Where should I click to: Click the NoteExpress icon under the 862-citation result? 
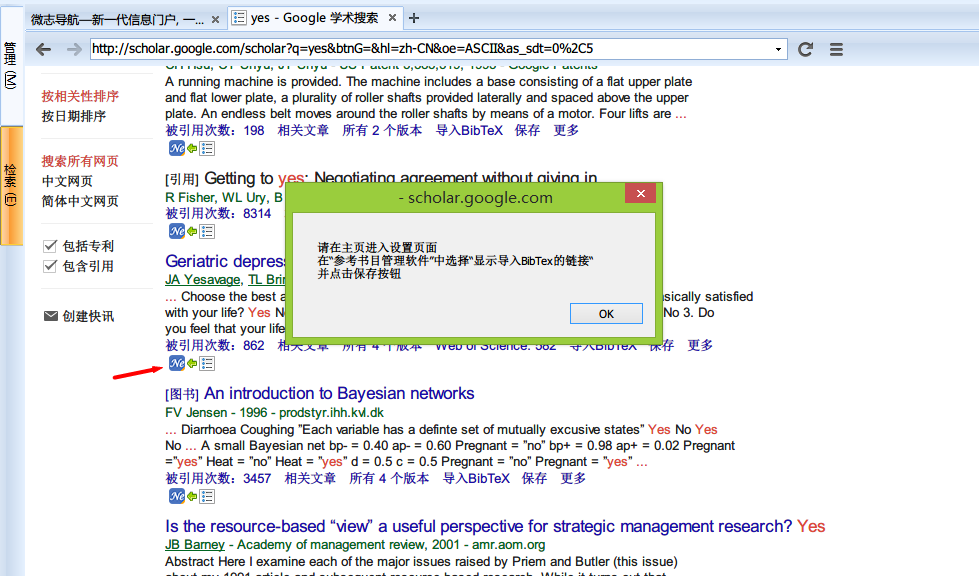pos(177,363)
